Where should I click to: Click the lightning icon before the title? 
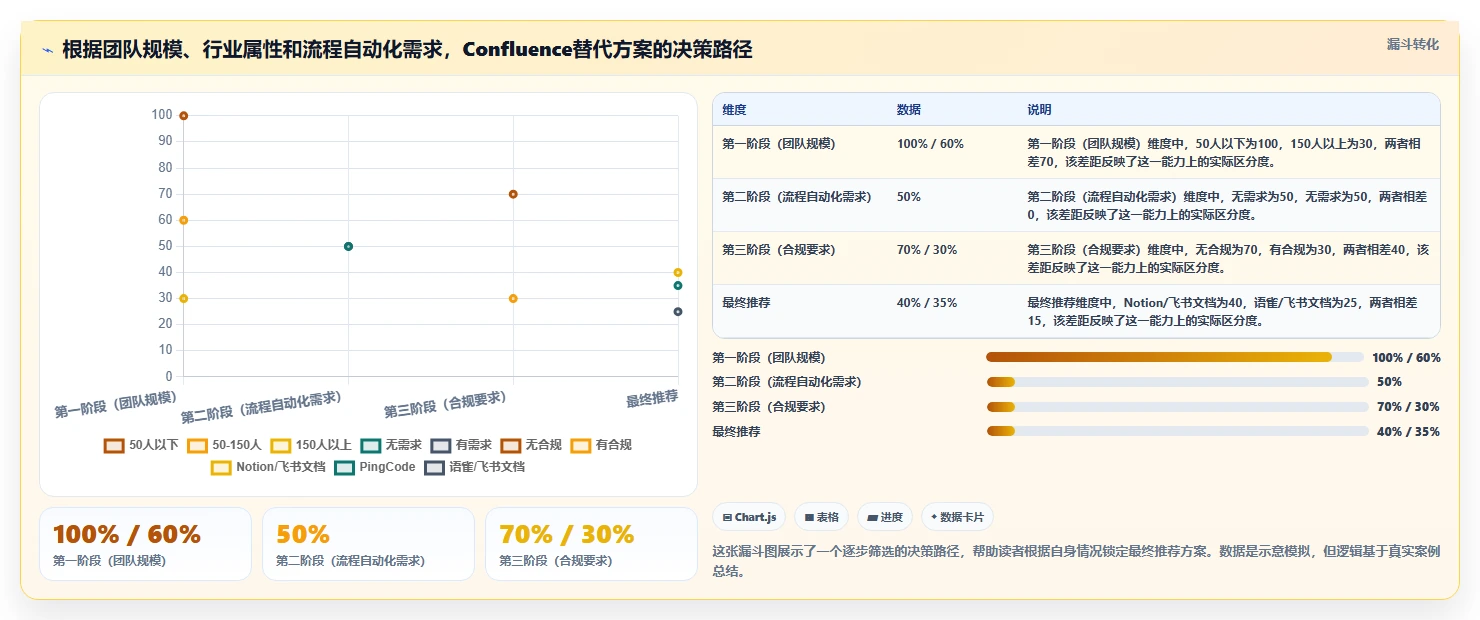(47, 50)
